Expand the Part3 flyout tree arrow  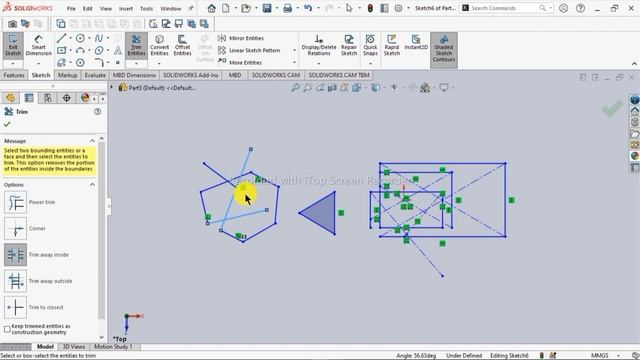111,87
